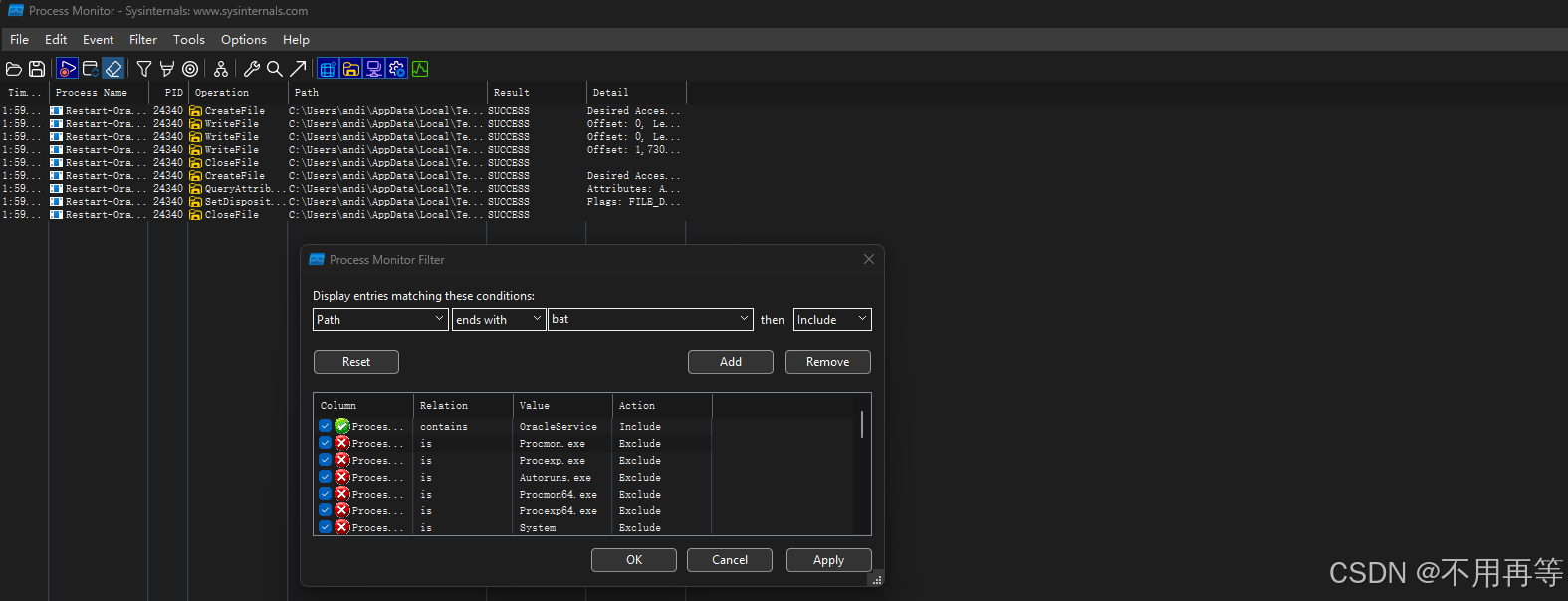Viewport: 1568px width, 601px height.
Task: Uncheck the Autoruns.exe filter rule checkbox
Action: pos(325,477)
